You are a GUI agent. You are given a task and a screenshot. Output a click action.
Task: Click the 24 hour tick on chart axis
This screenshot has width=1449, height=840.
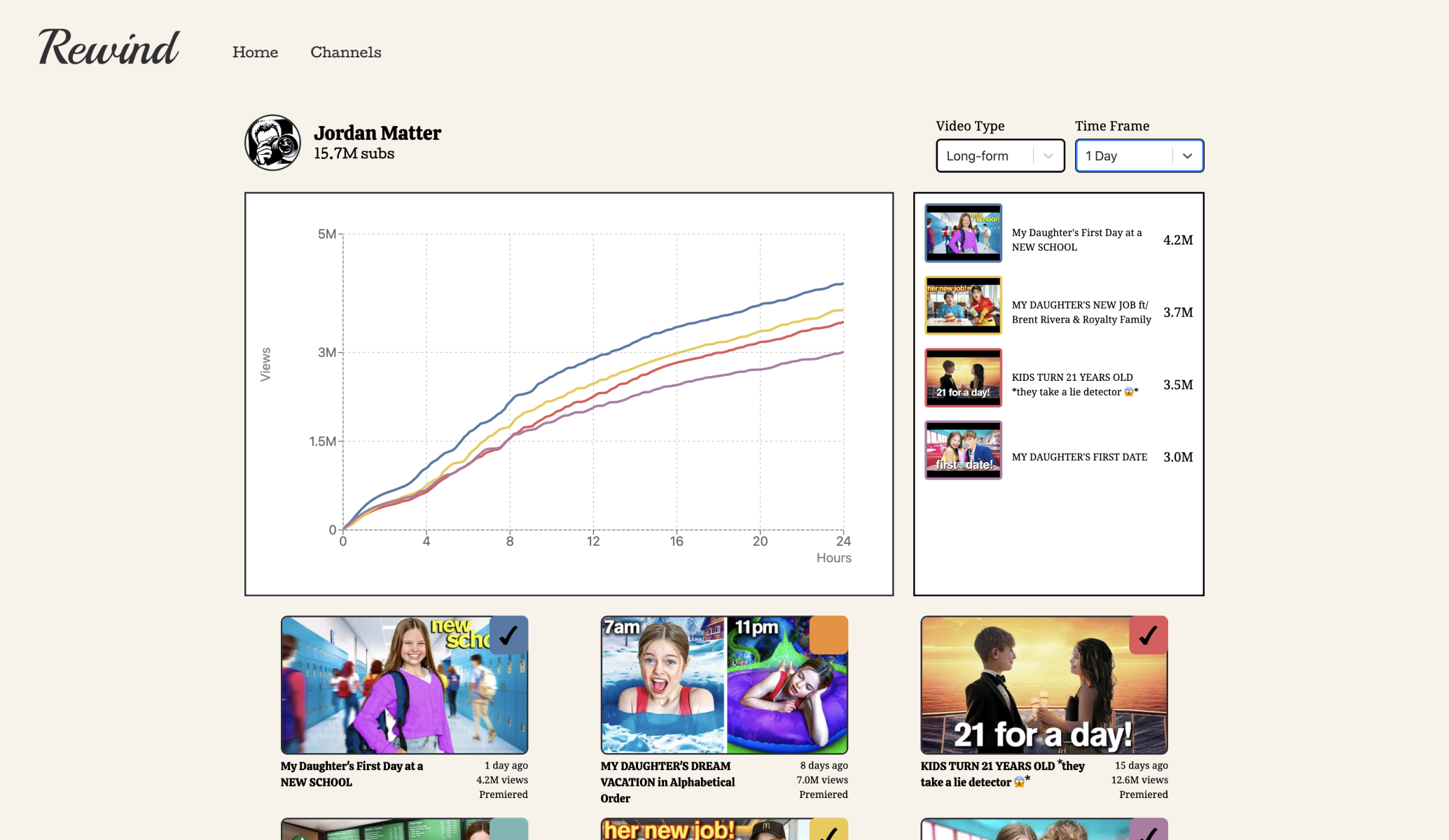click(843, 541)
